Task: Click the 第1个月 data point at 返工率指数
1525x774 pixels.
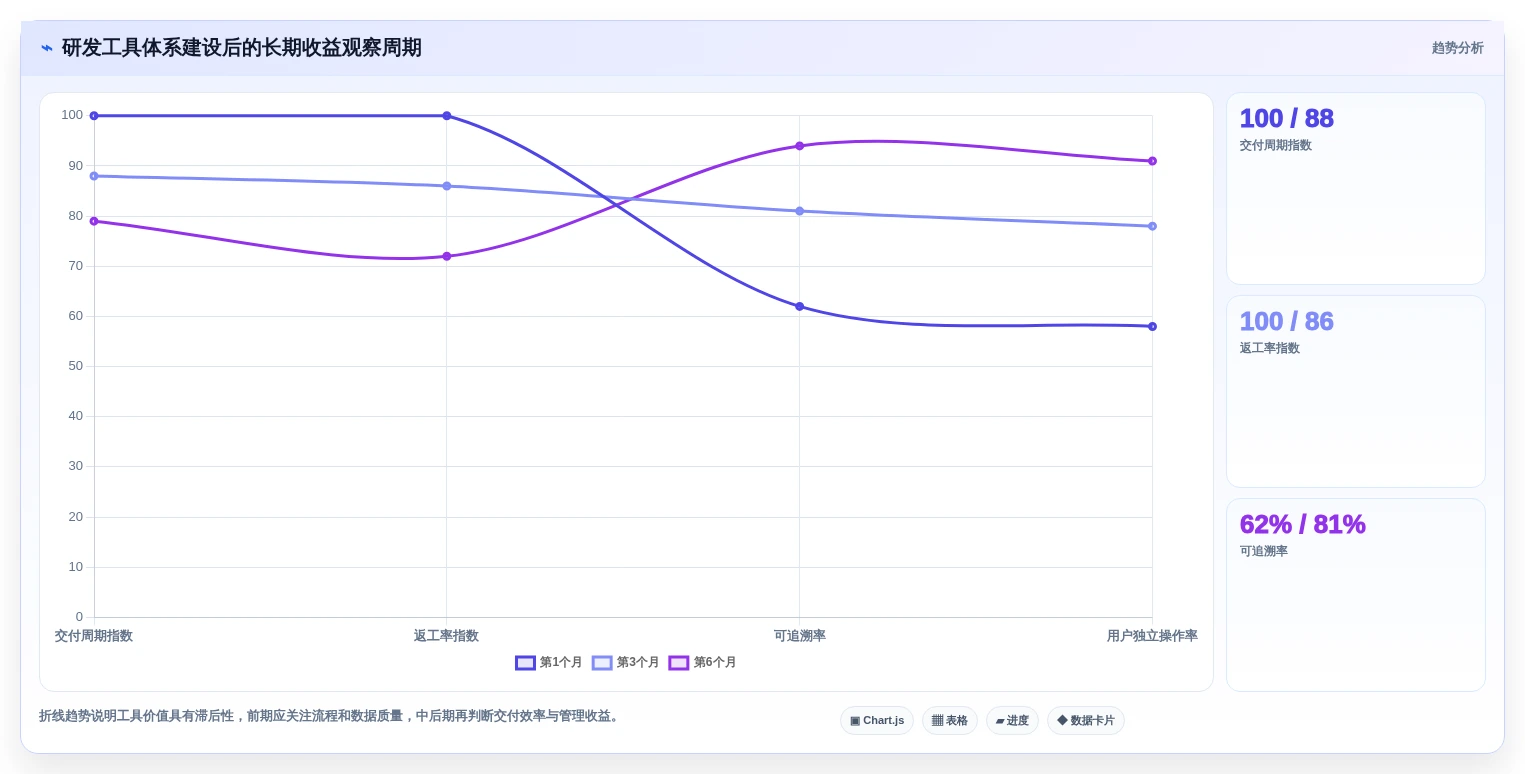Action: coord(447,116)
